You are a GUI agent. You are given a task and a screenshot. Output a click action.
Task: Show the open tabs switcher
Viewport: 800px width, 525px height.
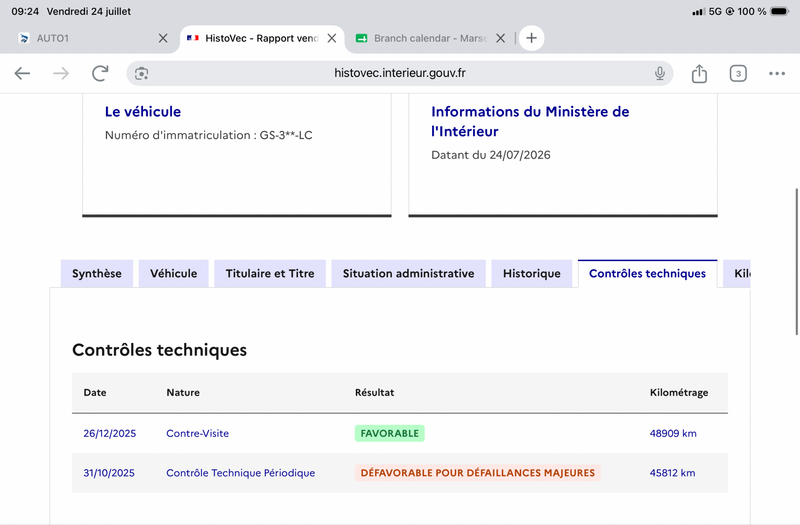(738, 73)
